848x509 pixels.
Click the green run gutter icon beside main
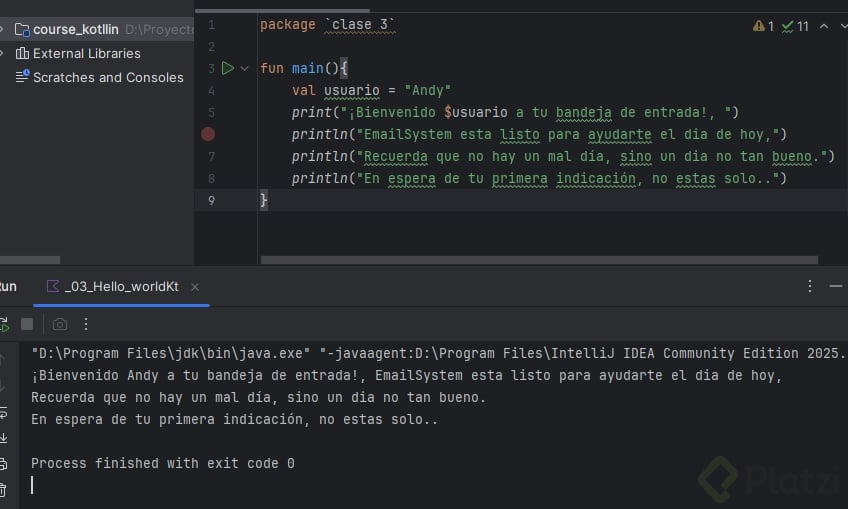tap(227, 68)
